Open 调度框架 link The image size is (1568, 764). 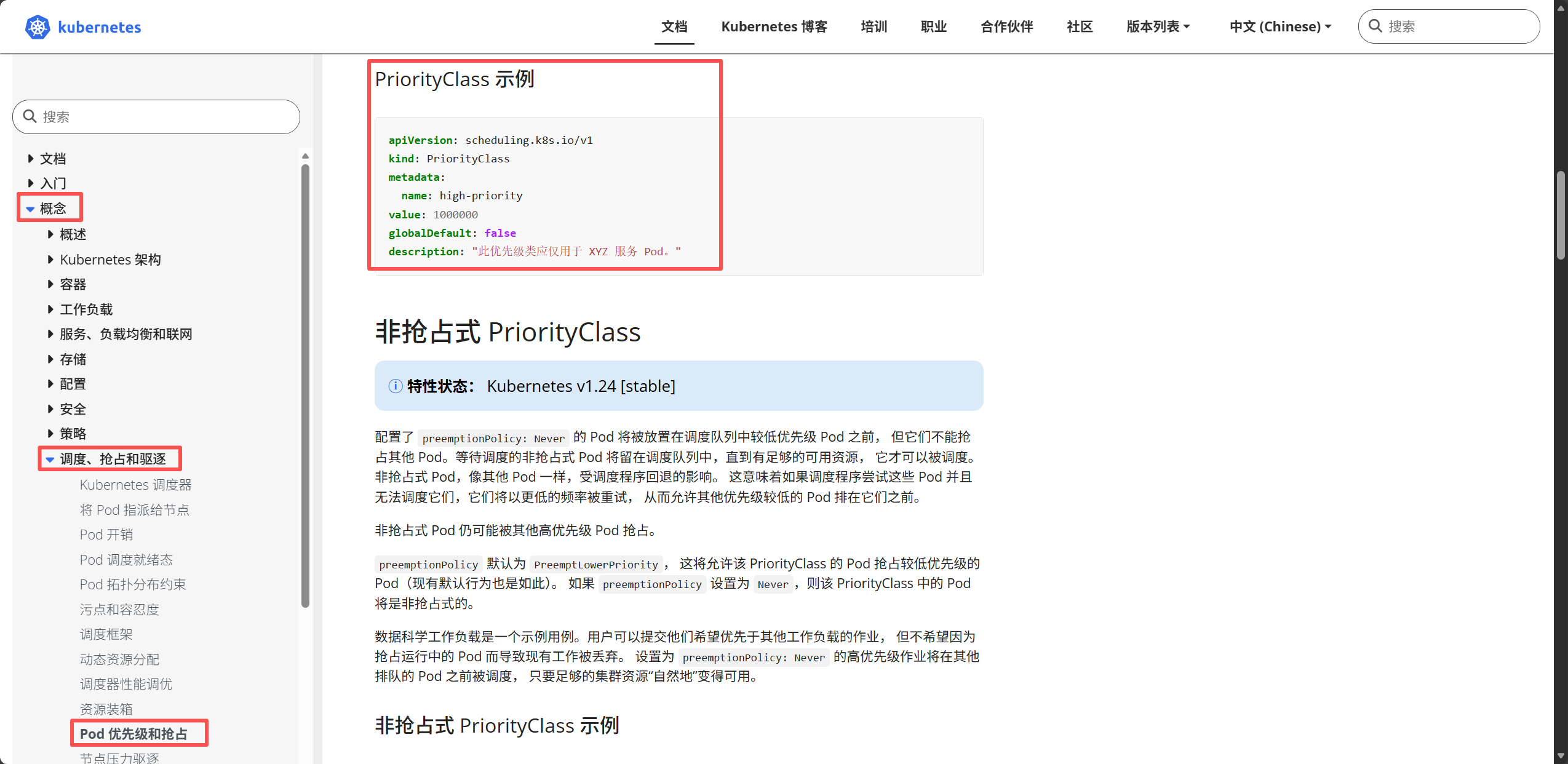click(106, 634)
